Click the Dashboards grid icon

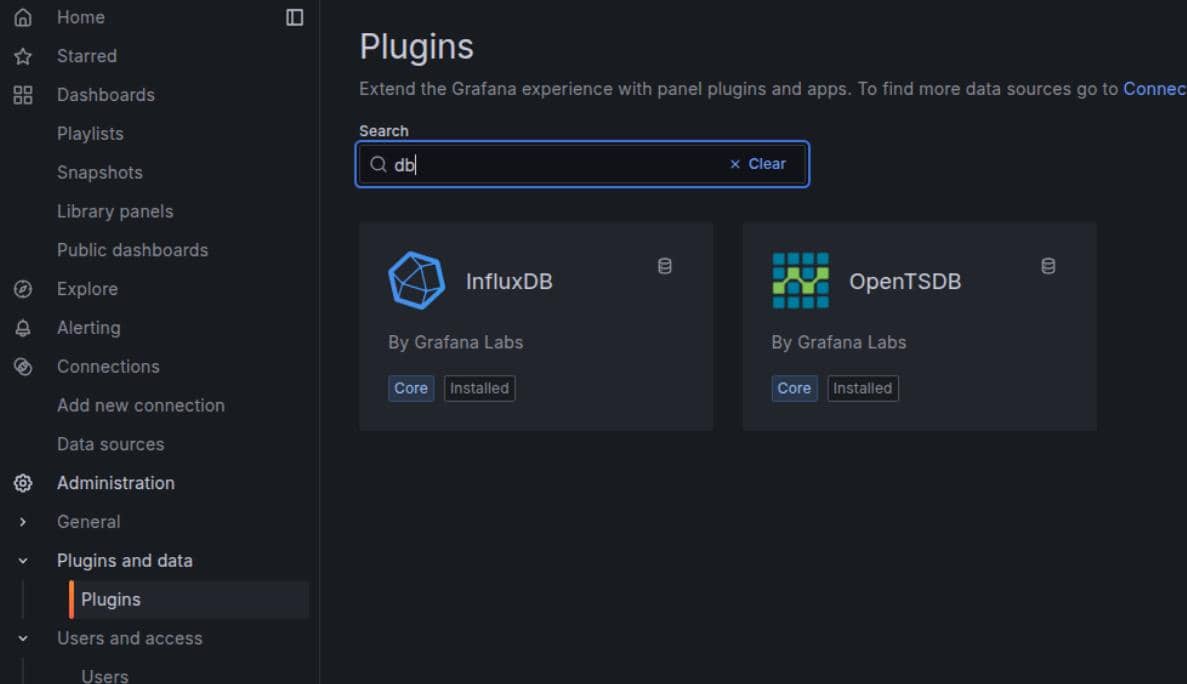(x=23, y=95)
